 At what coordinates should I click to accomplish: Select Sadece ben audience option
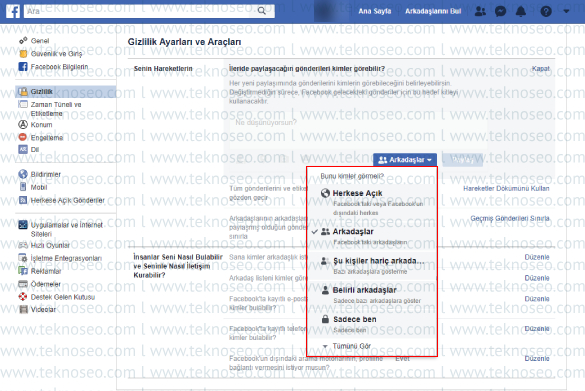[x=372, y=324]
